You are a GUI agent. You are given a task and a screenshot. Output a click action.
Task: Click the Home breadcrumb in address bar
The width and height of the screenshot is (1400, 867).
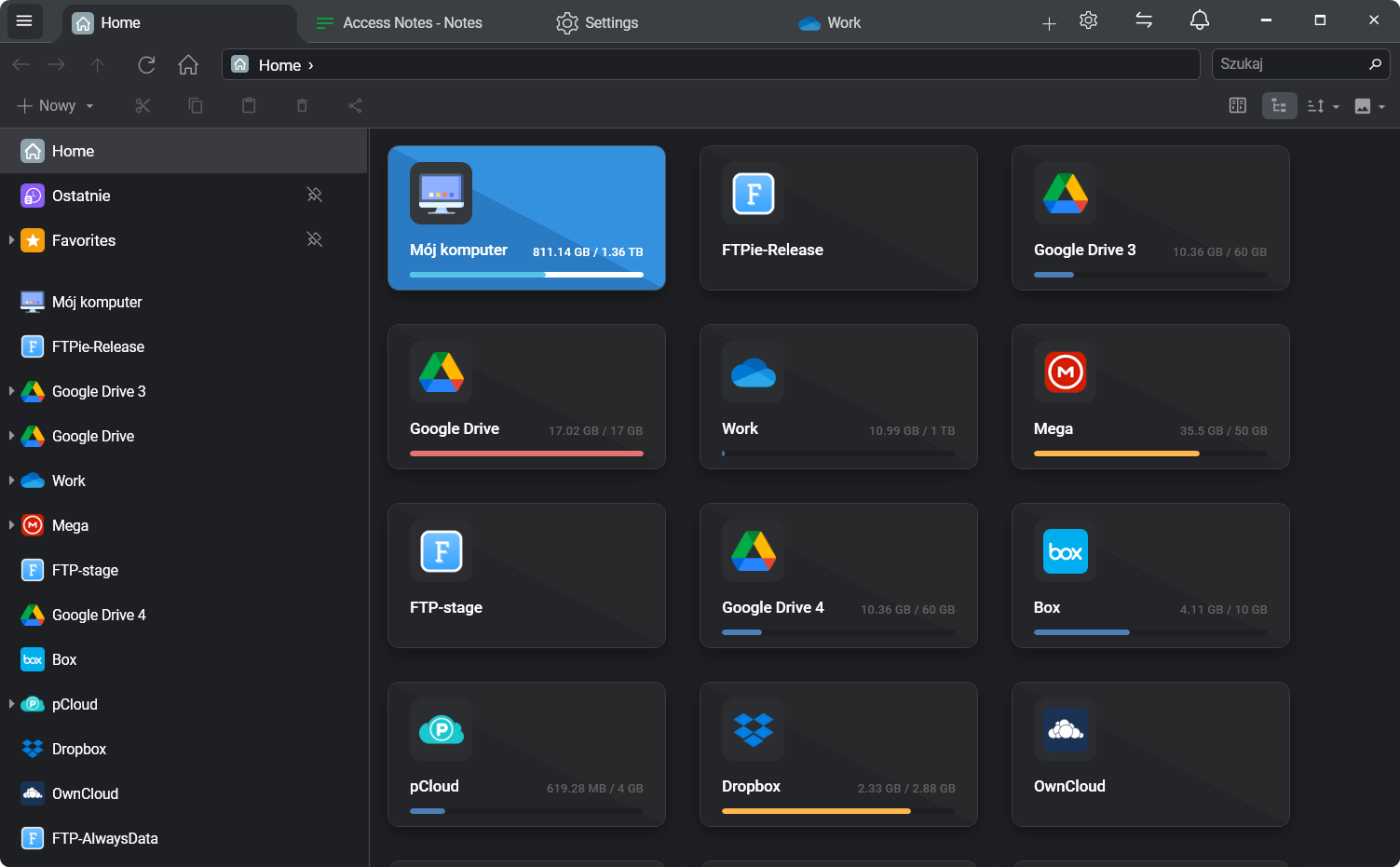coord(279,65)
